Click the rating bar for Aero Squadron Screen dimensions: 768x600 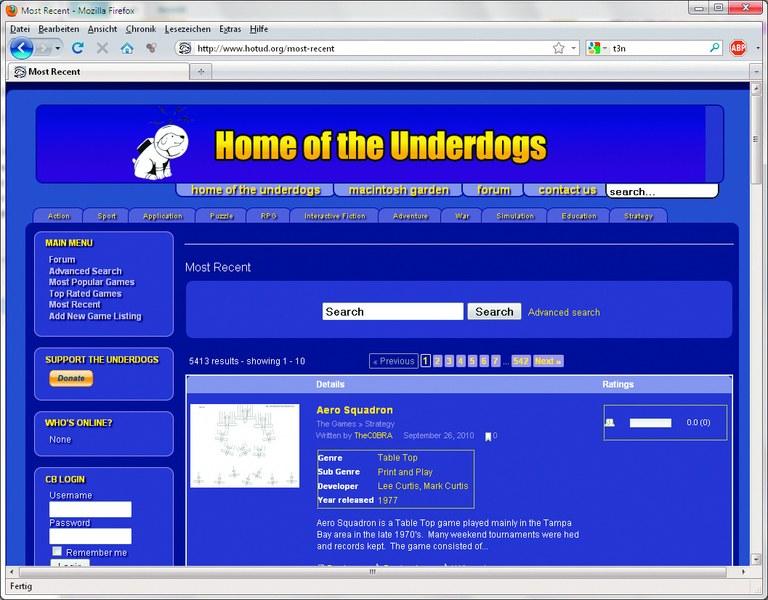[650, 423]
